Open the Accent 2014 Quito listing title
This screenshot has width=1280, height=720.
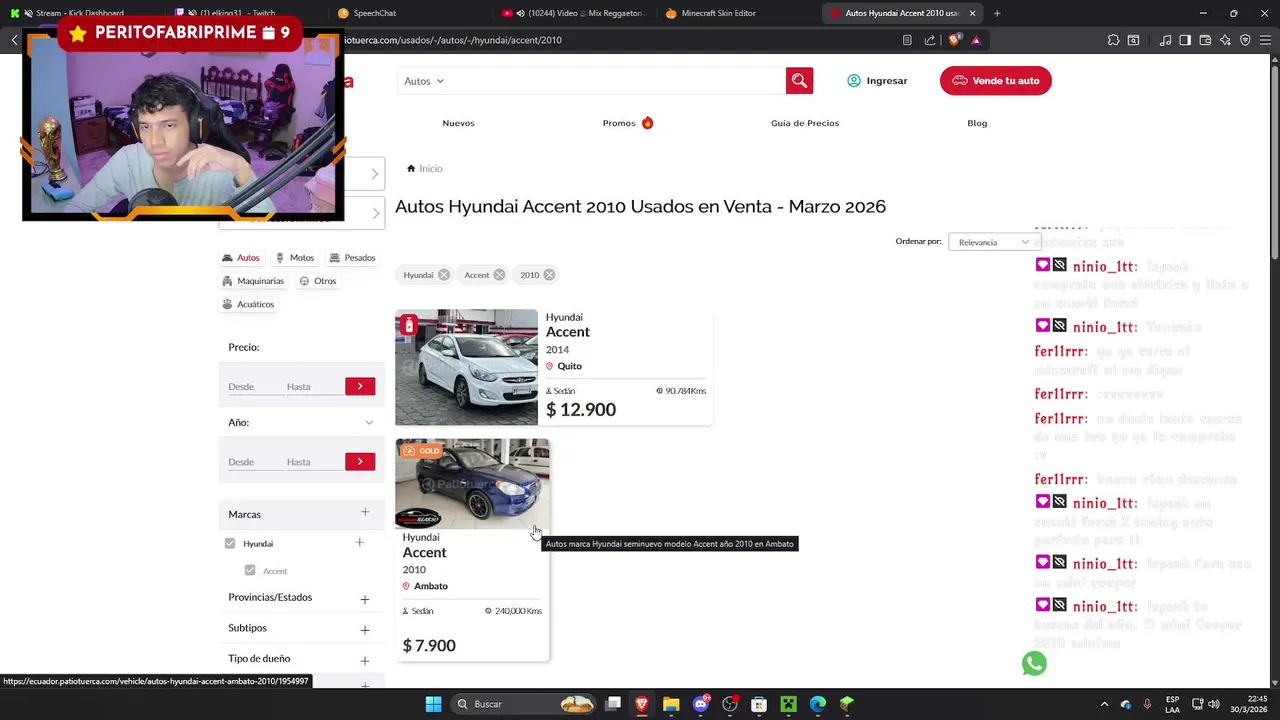click(x=567, y=332)
